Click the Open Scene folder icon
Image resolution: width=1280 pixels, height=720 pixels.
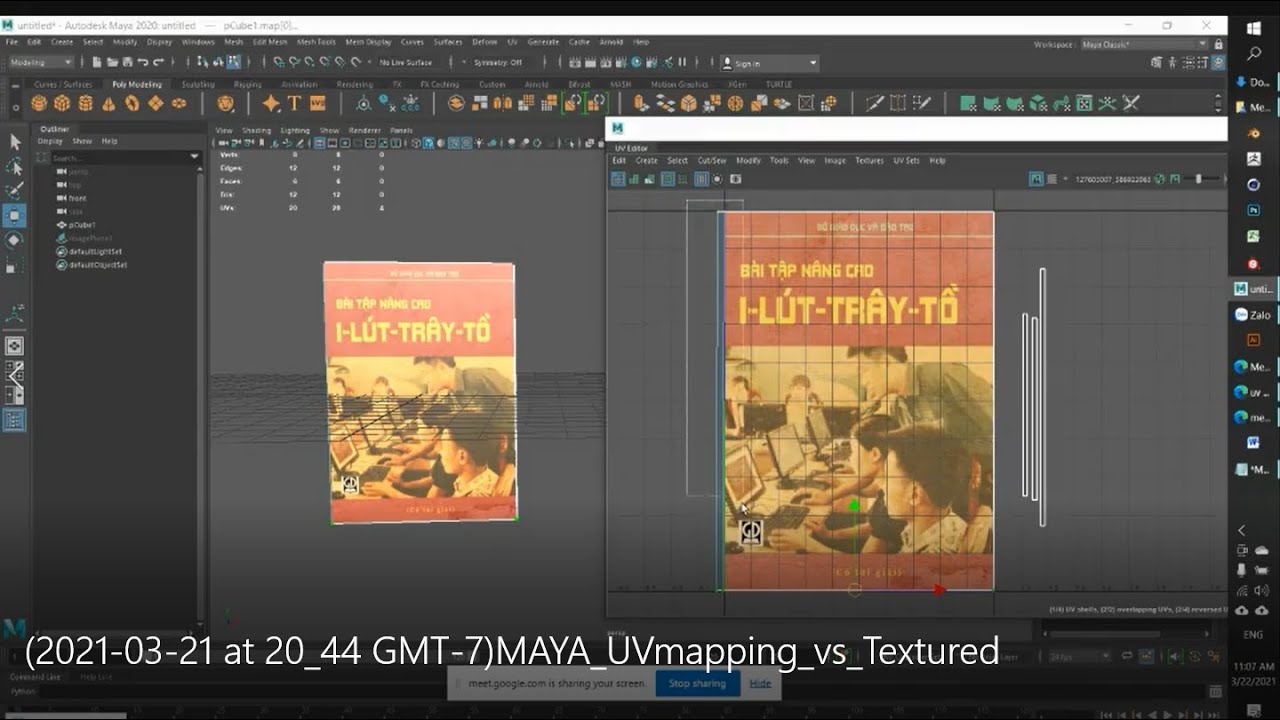pyautogui.click(x=112, y=62)
